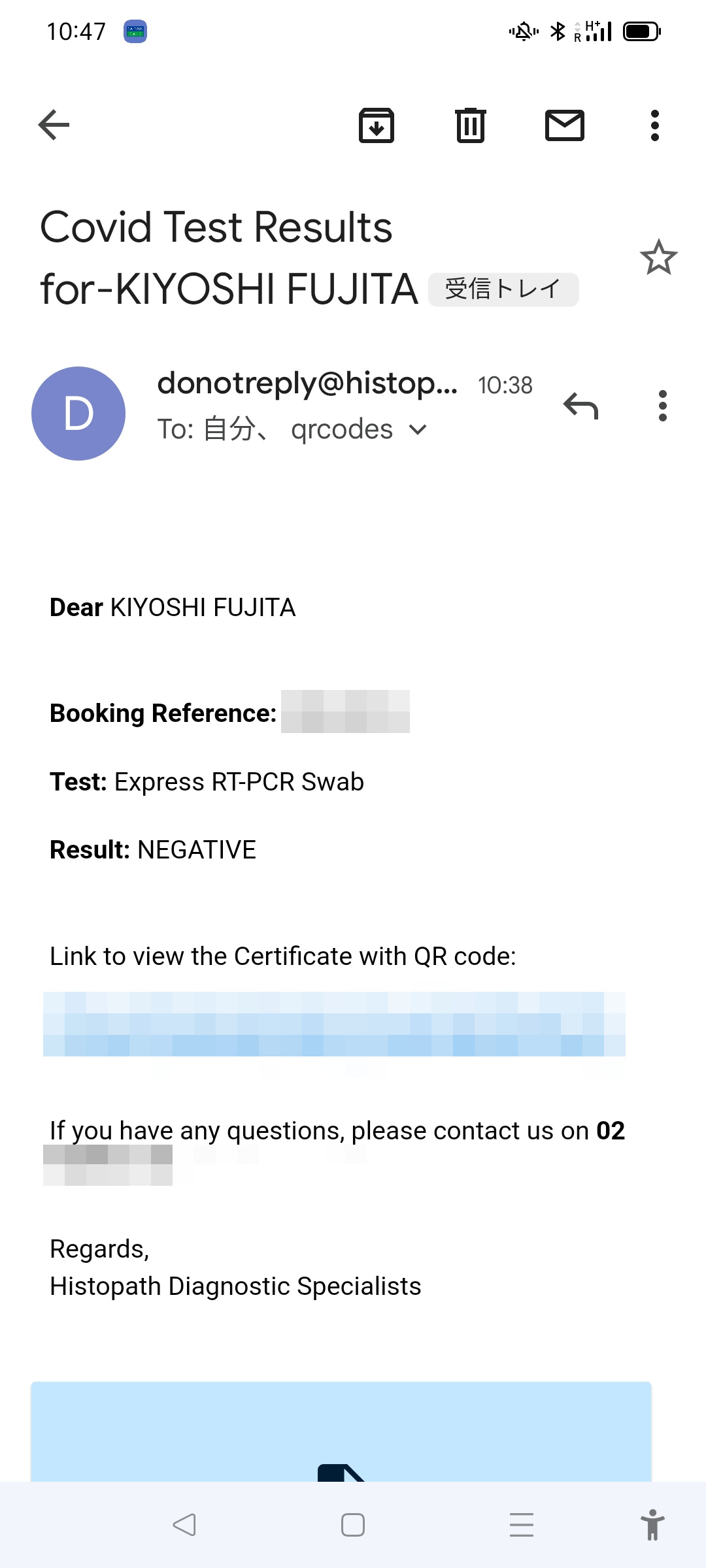This screenshot has width=706, height=1568.
Task: Go back using the top-left arrow
Action: pyautogui.click(x=54, y=125)
